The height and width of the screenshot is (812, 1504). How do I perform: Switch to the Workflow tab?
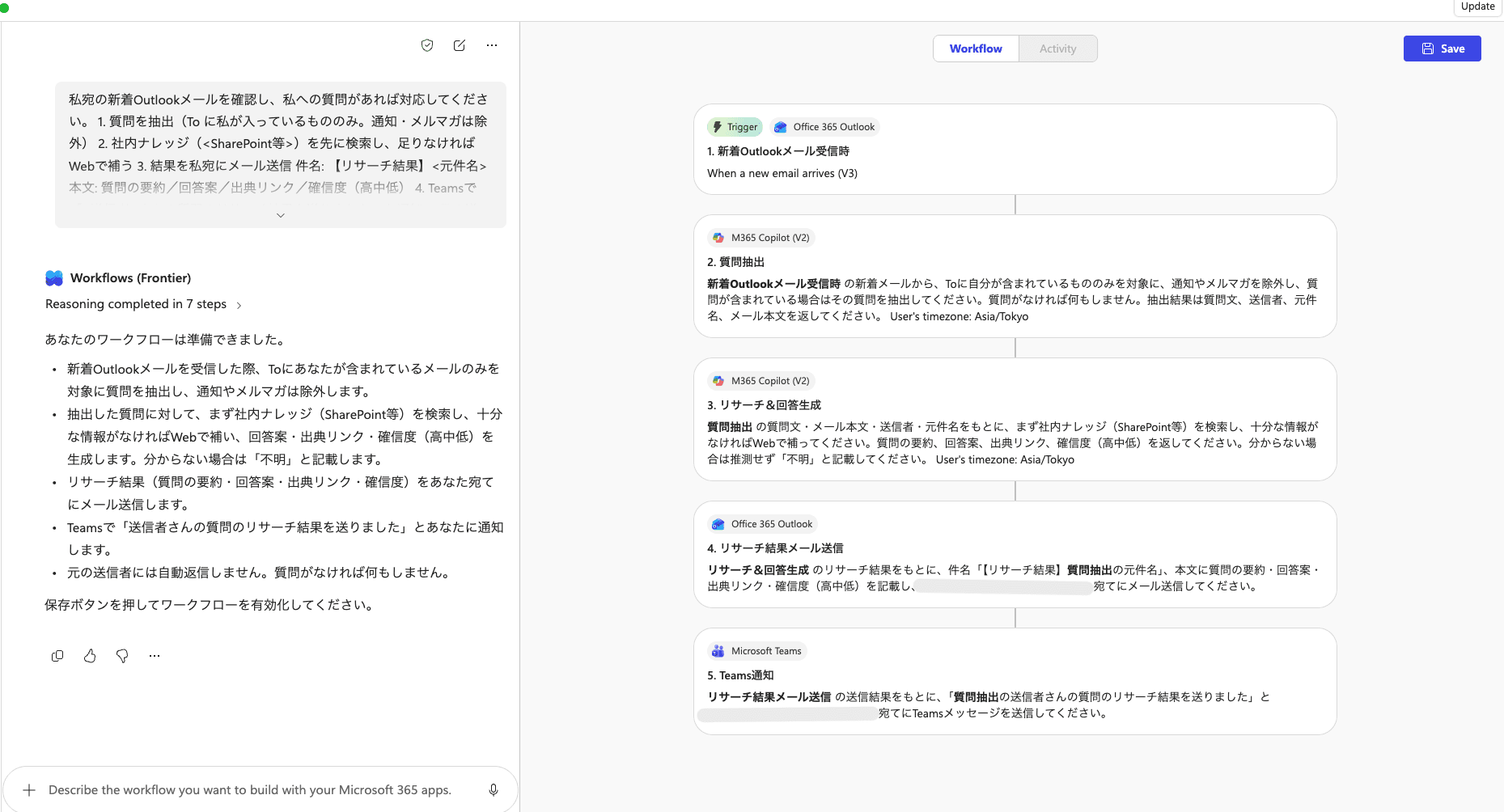[976, 49]
